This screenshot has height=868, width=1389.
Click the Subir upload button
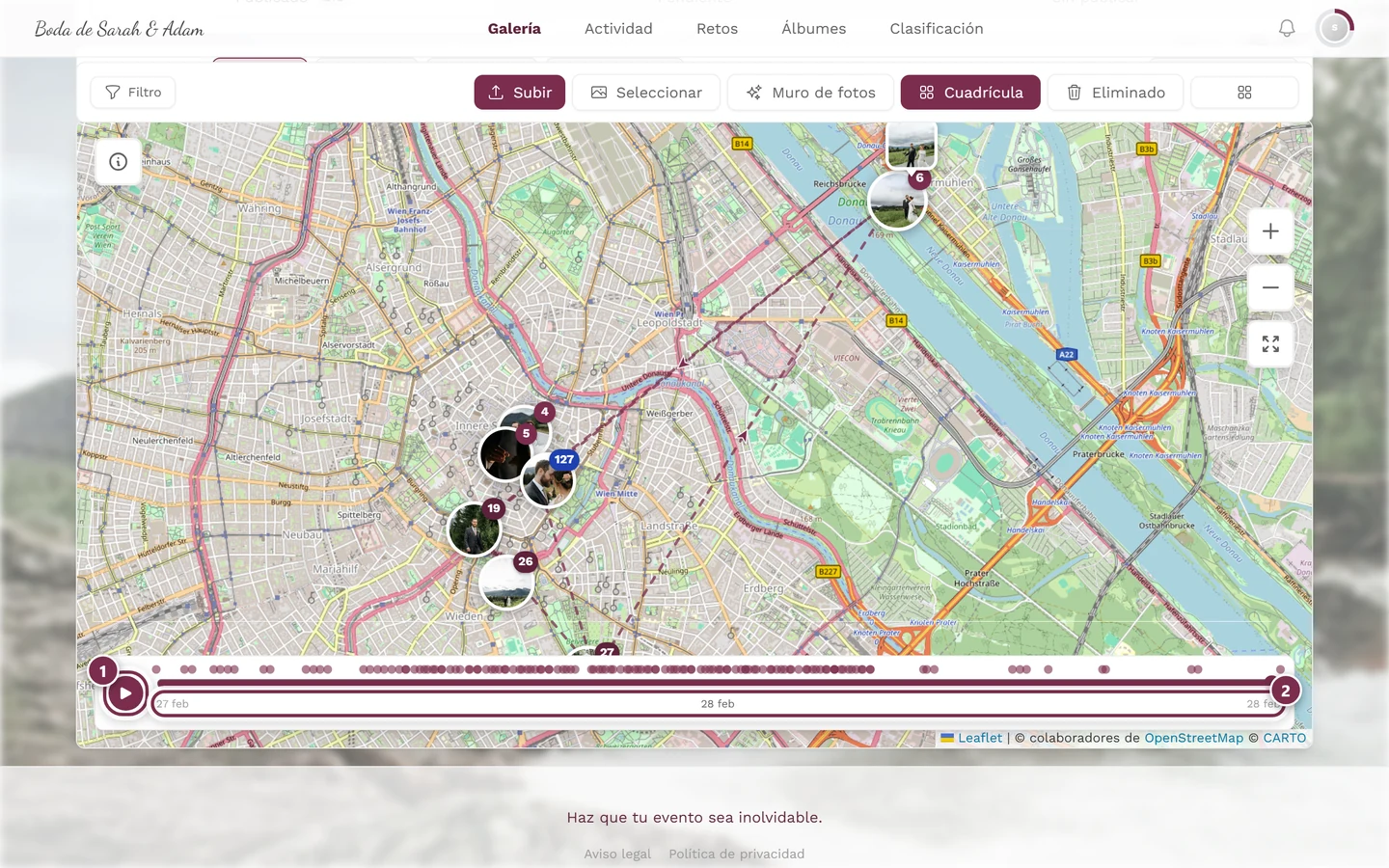520,93
